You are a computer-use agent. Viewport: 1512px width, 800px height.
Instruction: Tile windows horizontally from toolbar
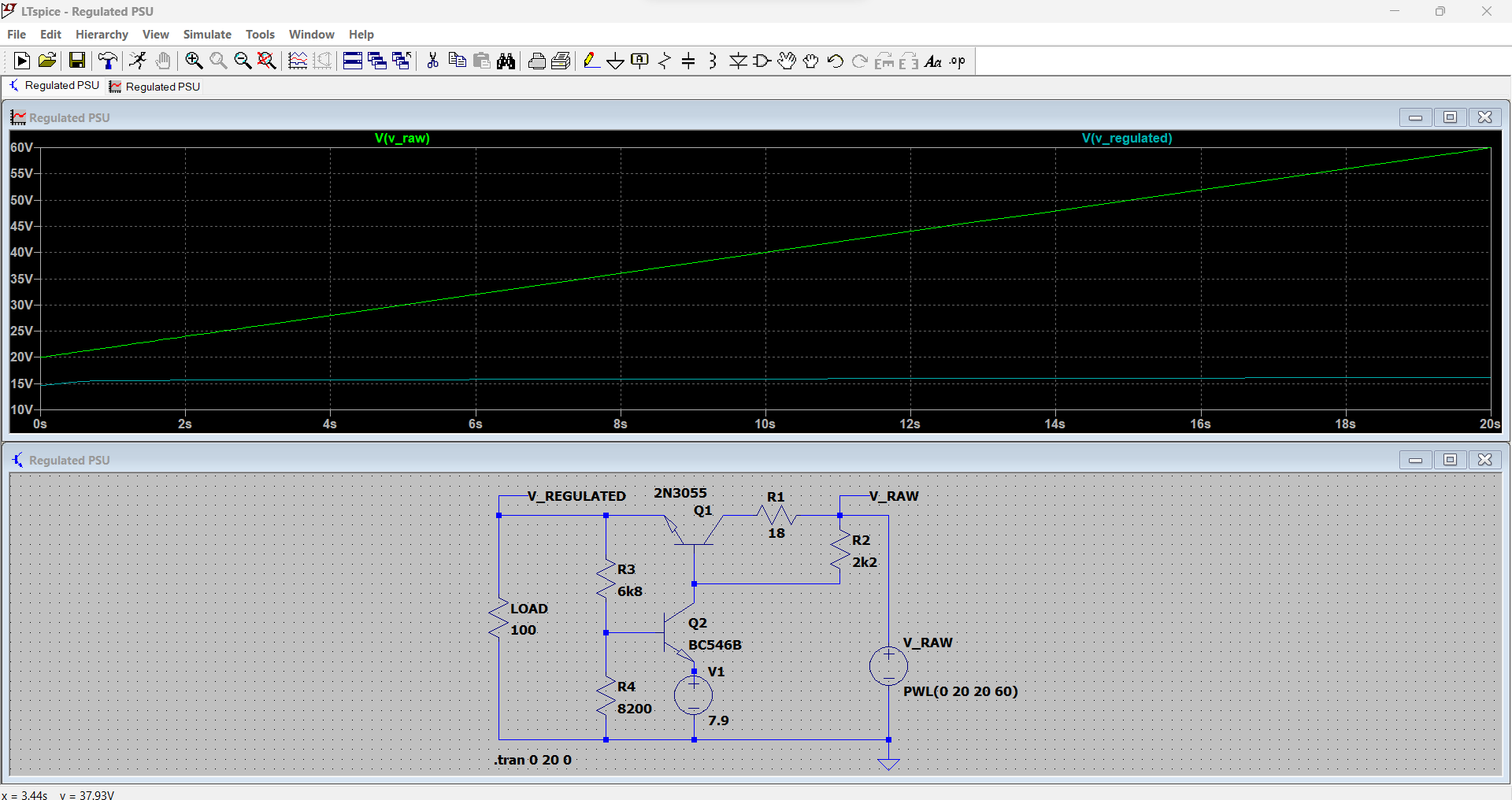point(353,61)
